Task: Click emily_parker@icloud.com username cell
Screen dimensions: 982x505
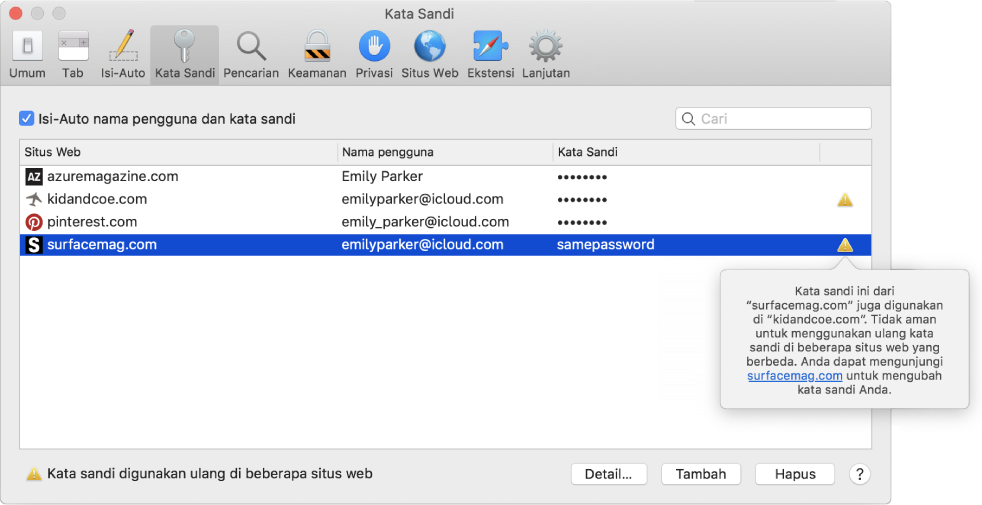Action: 425,222
